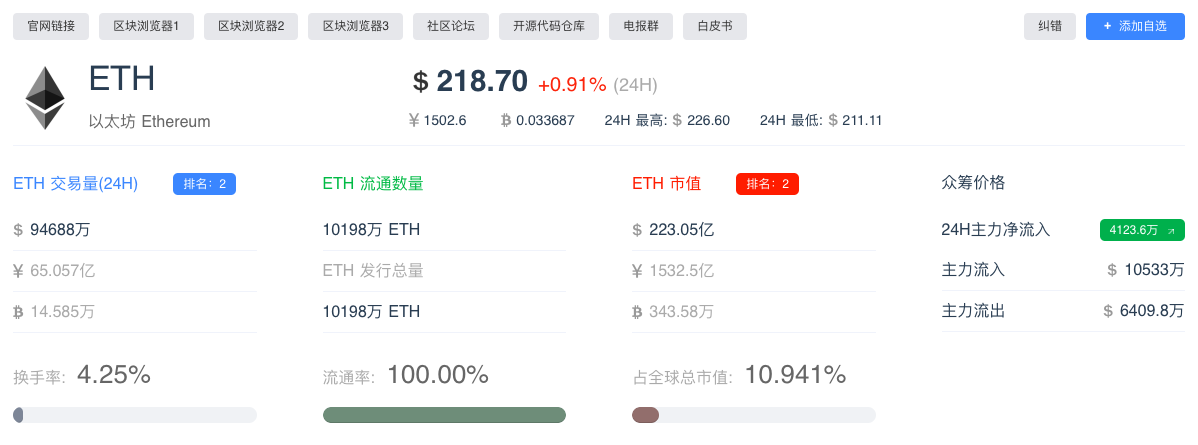Open 区块浏览器1
This screenshot has height=445, width=1198.
tap(146, 26)
